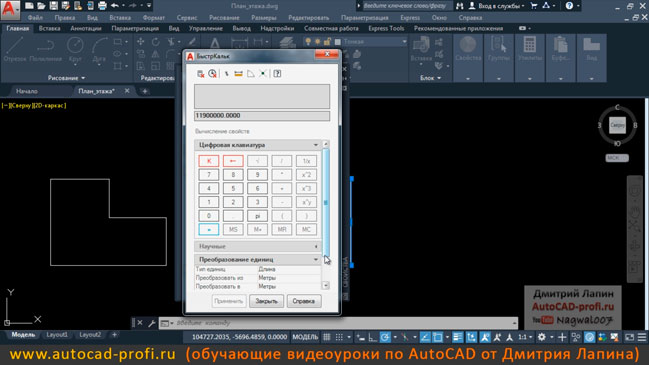Toggle polar tracking in the status bar

point(385,337)
